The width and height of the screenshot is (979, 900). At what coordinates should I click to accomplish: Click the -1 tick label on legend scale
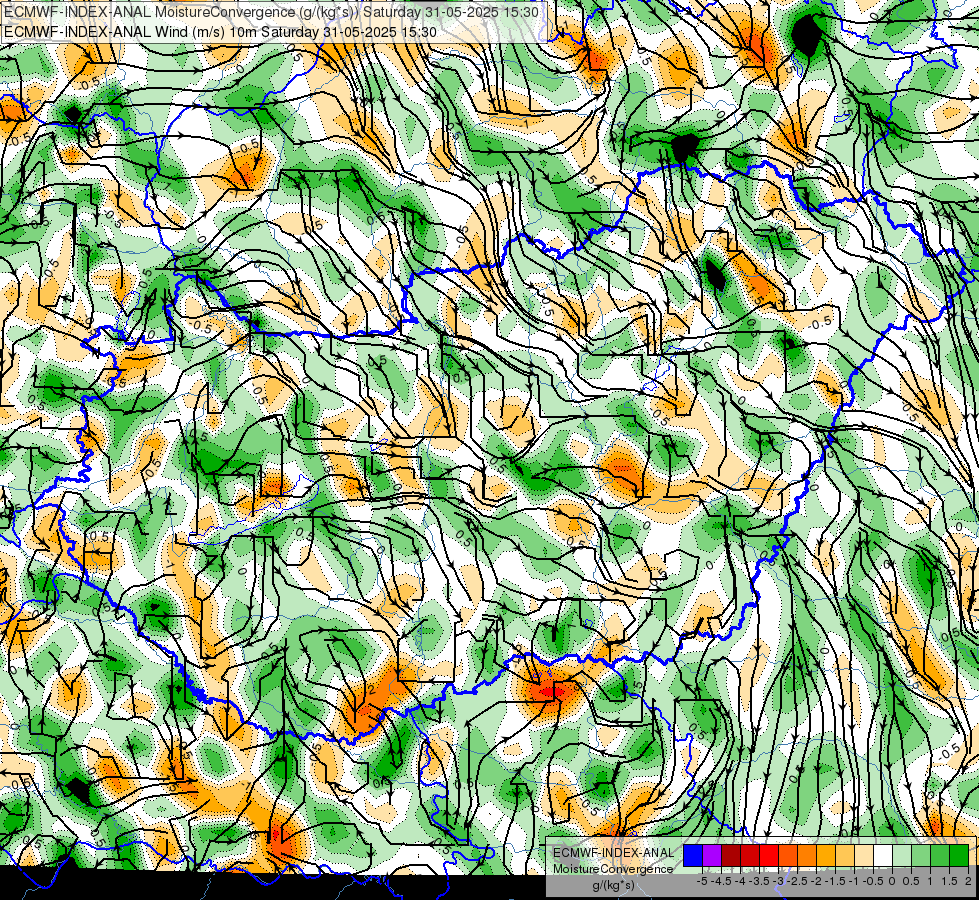click(854, 881)
